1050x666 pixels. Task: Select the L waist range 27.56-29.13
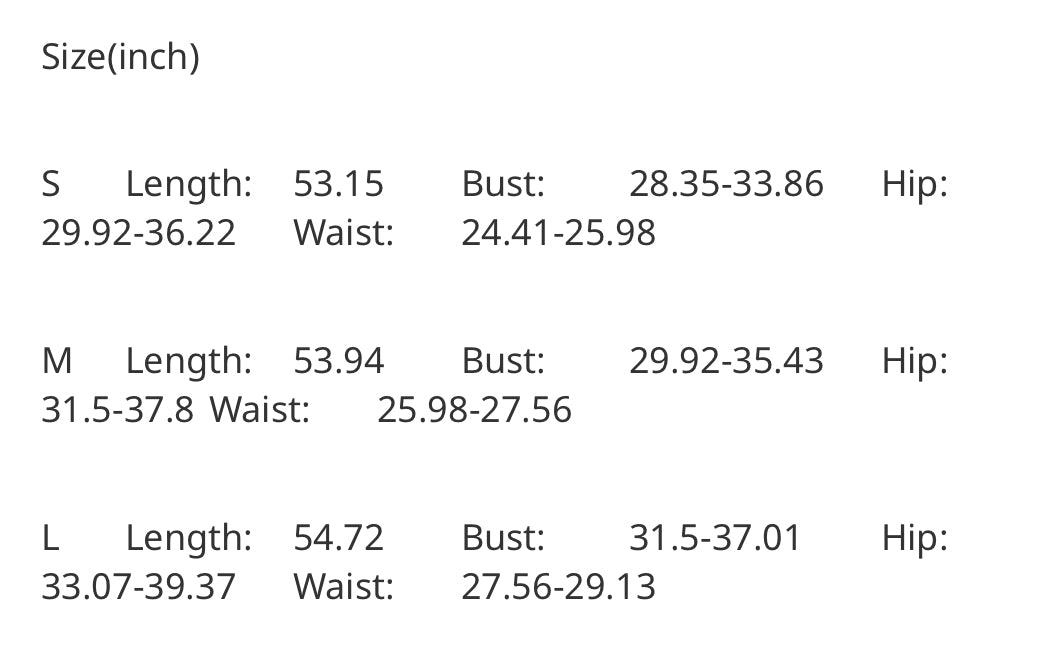558,587
